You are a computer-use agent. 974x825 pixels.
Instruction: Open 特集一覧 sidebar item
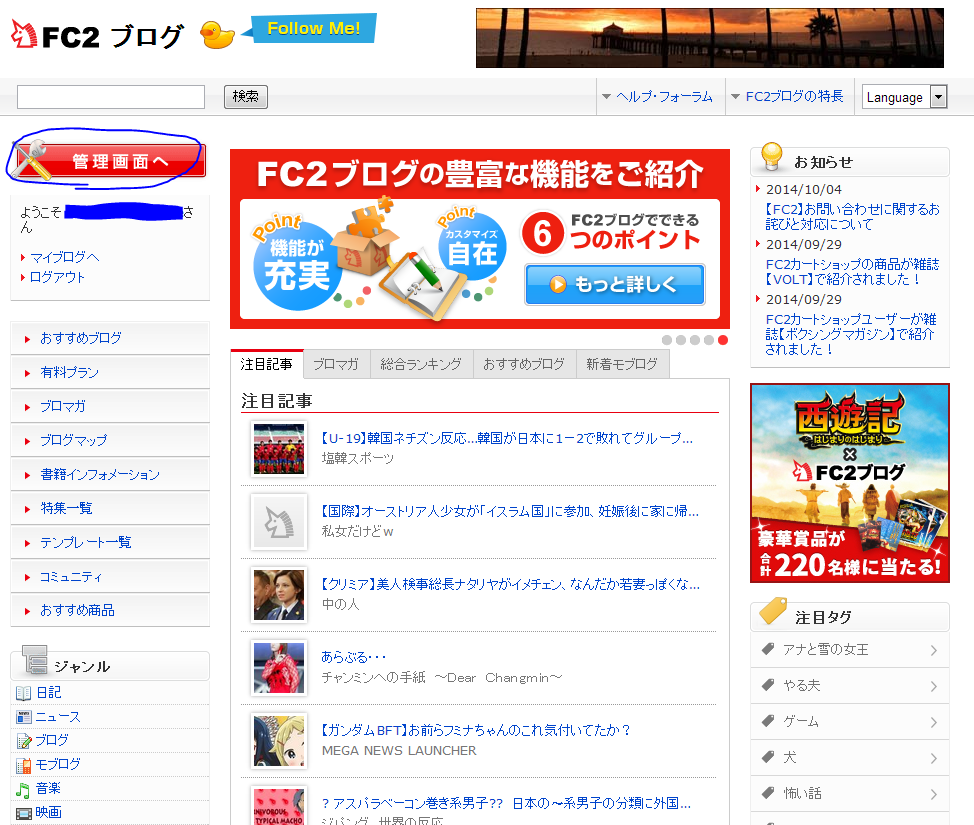[x=110, y=508]
